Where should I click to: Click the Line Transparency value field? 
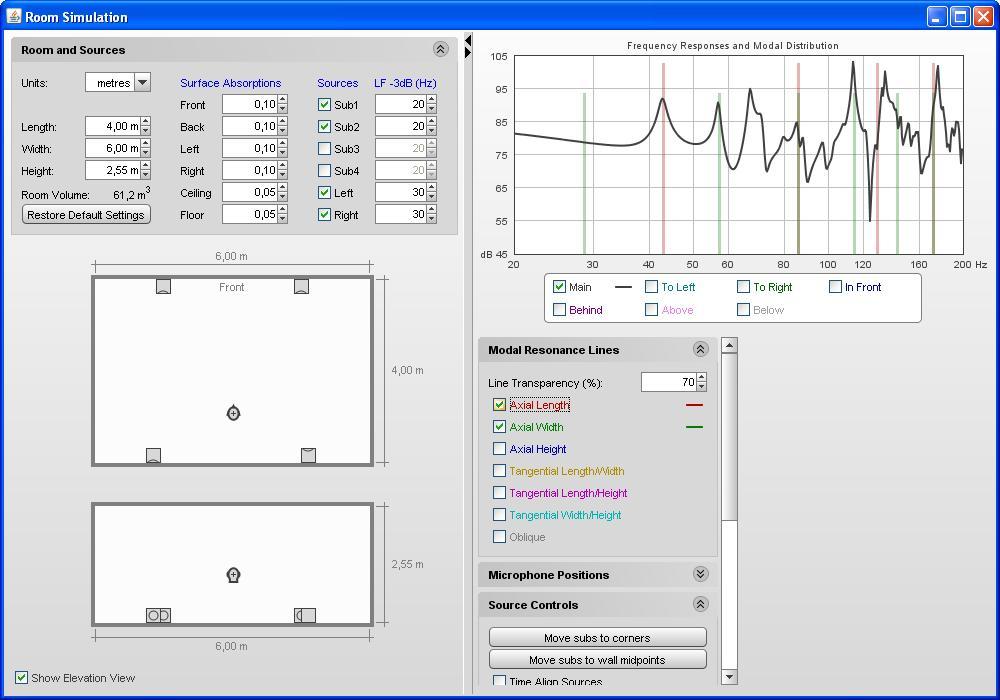(x=667, y=383)
